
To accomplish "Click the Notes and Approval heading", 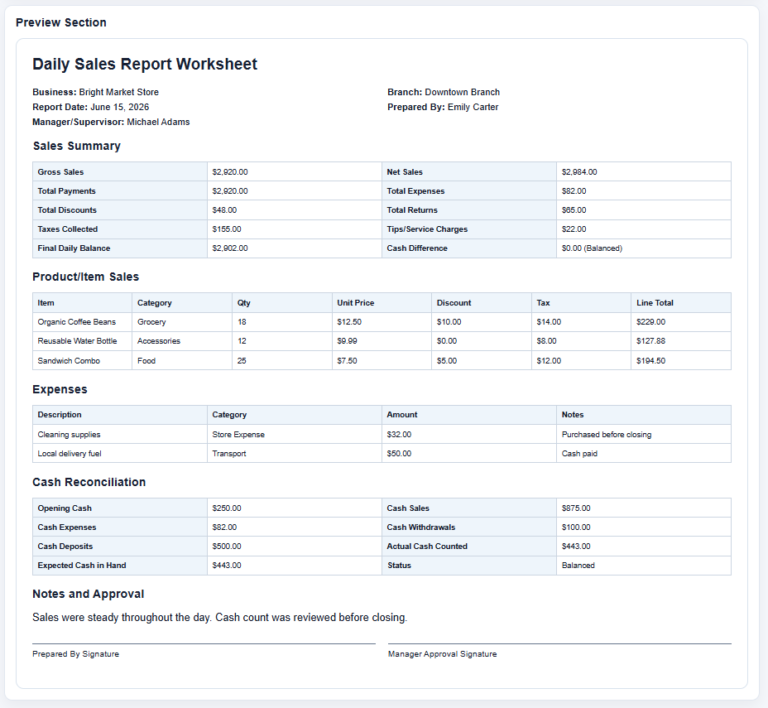I will 88,594.
